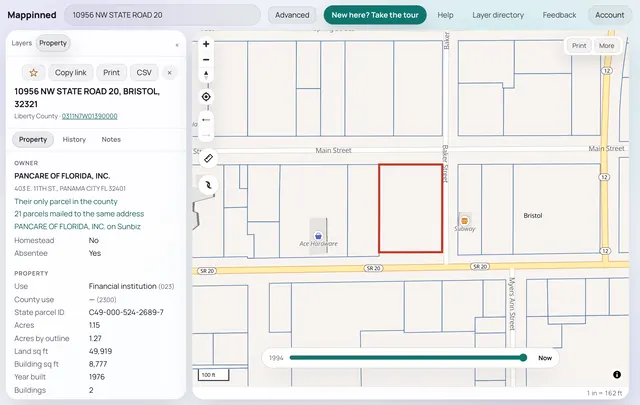Locate me with the crosshair icon

[206, 97]
